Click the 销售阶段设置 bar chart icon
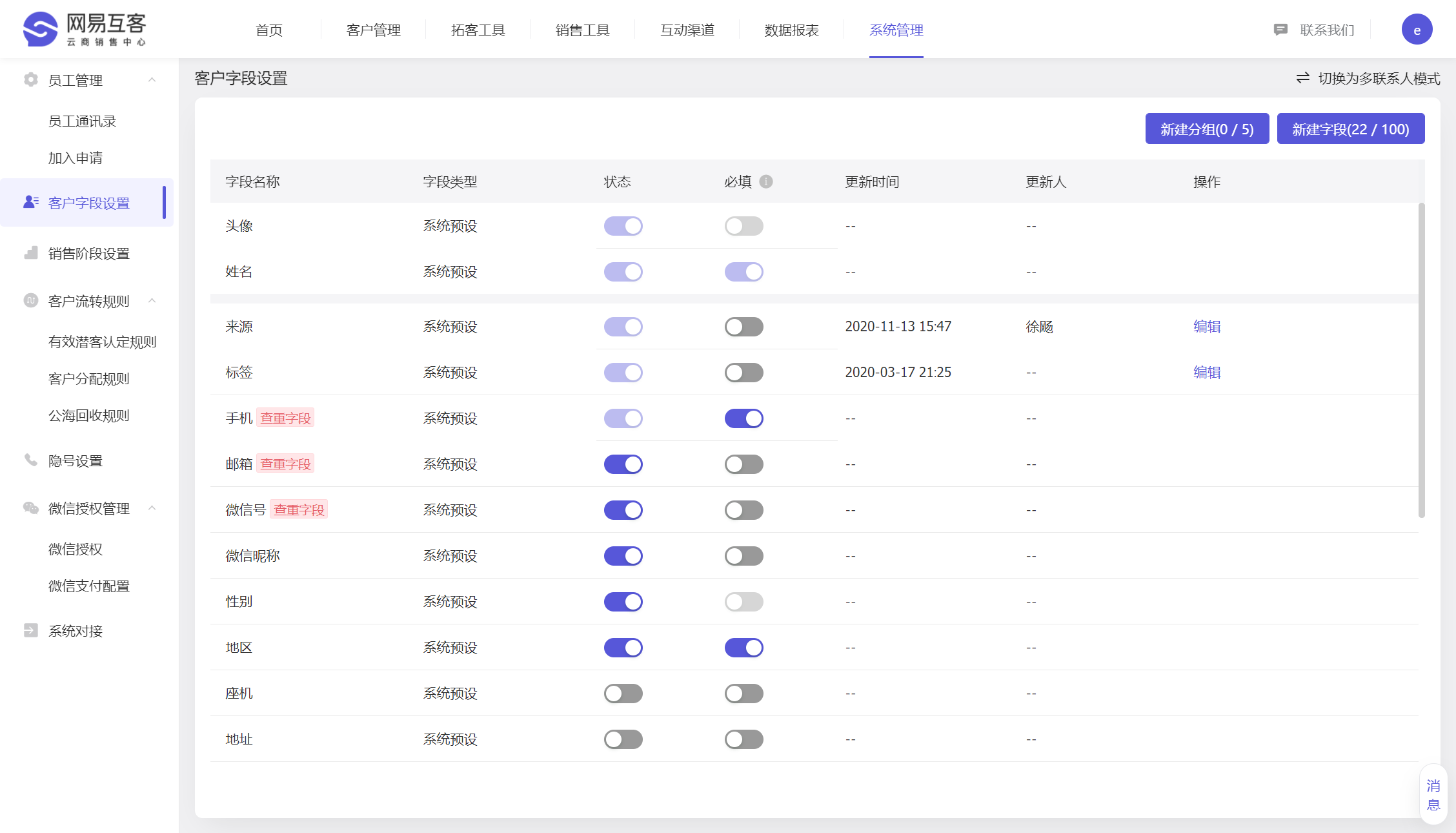Image resolution: width=1456 pixels, height=833 pixels. (30, 253)
